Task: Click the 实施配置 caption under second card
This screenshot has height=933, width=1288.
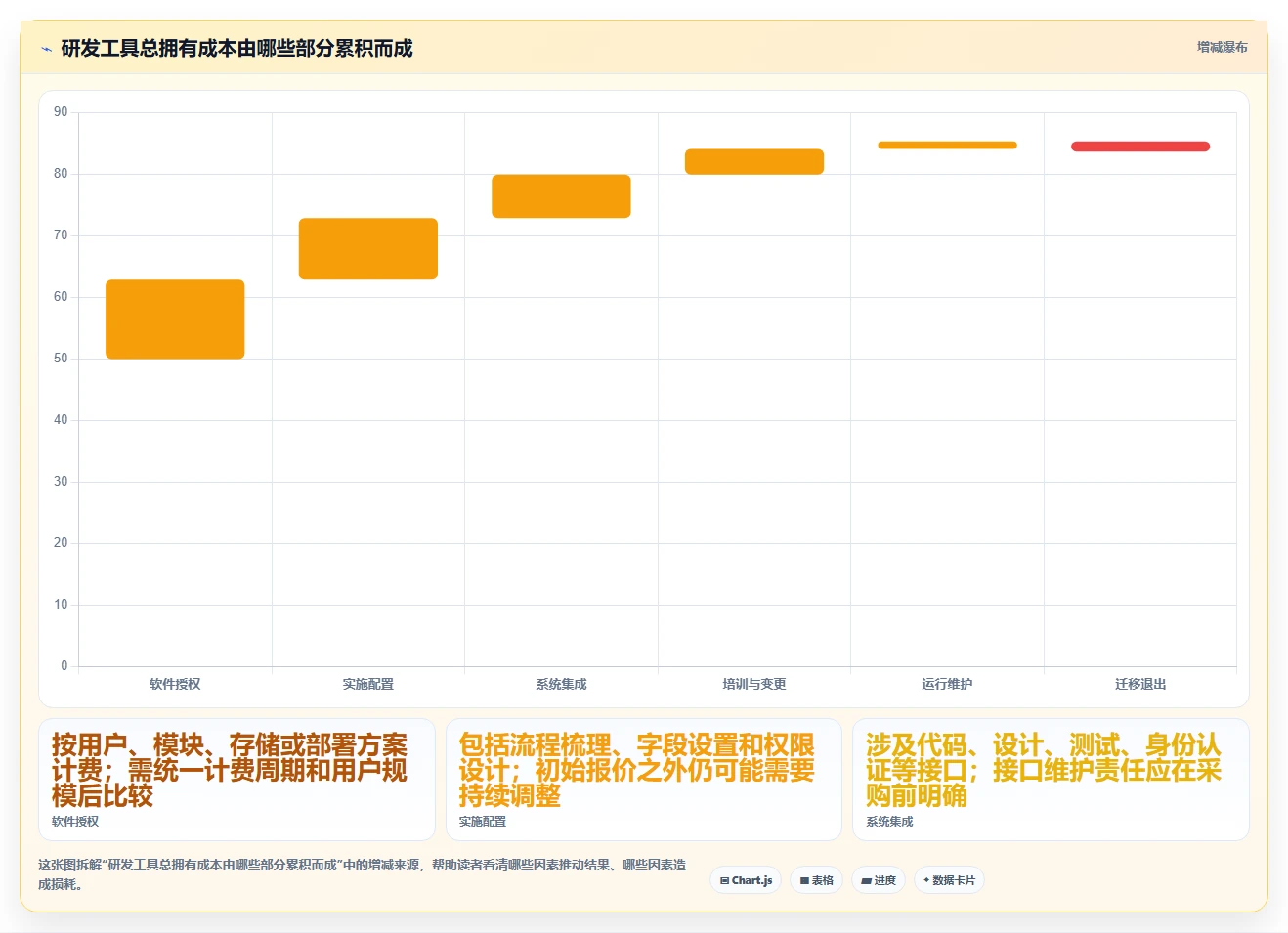Action: (x=483, y=822)
